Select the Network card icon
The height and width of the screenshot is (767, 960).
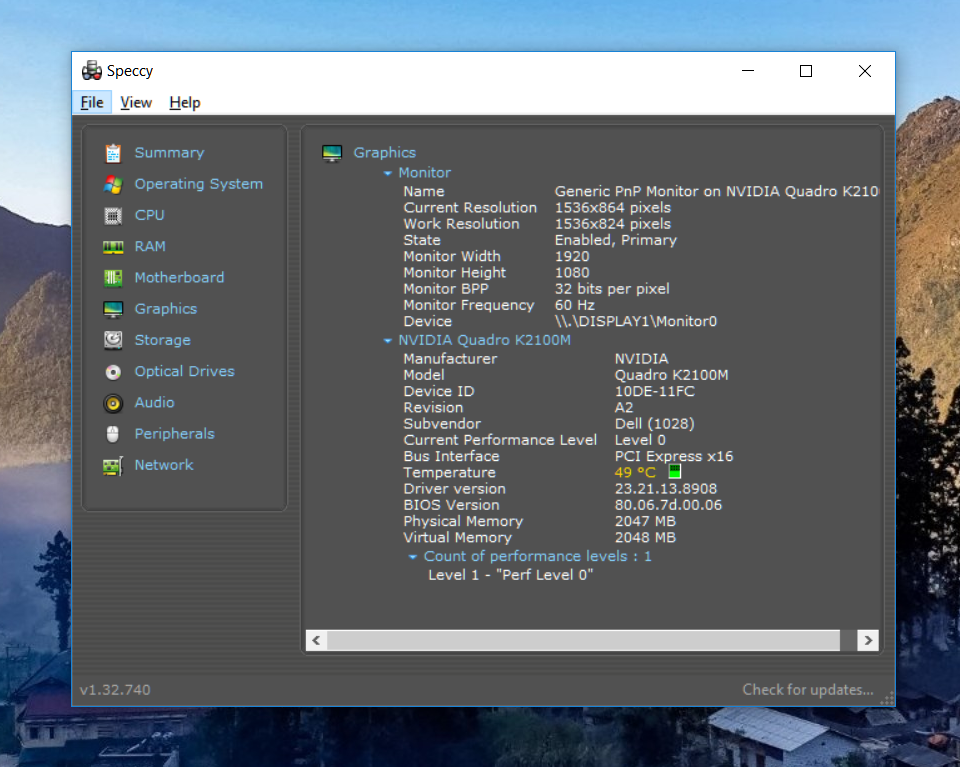(113, 466)
